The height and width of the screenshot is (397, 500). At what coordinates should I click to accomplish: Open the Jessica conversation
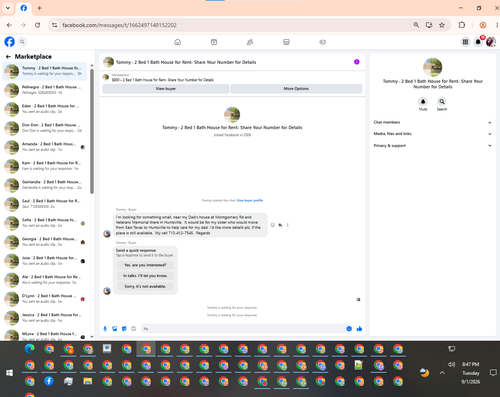tap(45, 318)
